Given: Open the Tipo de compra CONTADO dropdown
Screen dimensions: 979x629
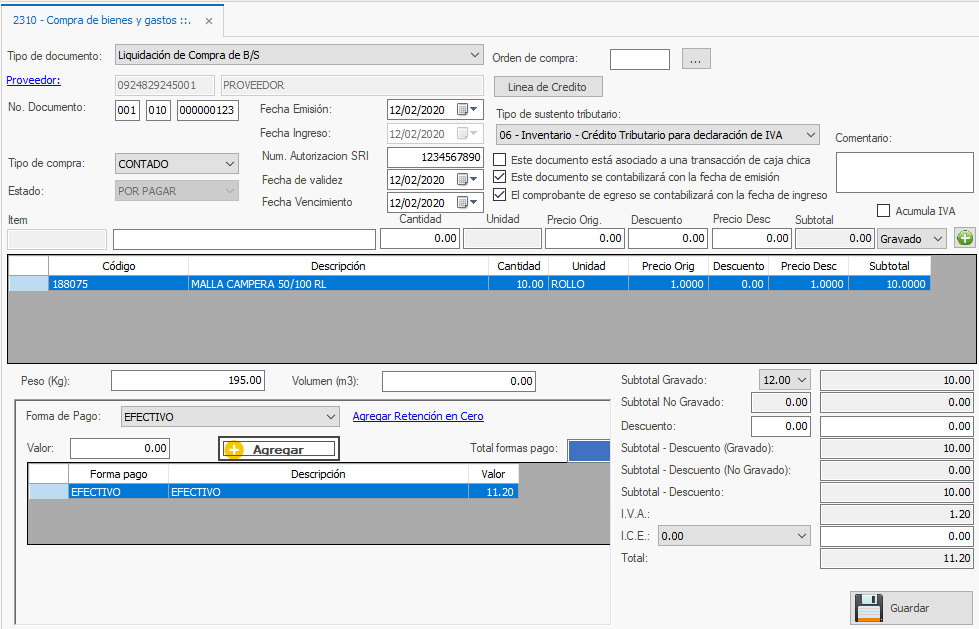Looking at the screenshot, I should [230, 163].
